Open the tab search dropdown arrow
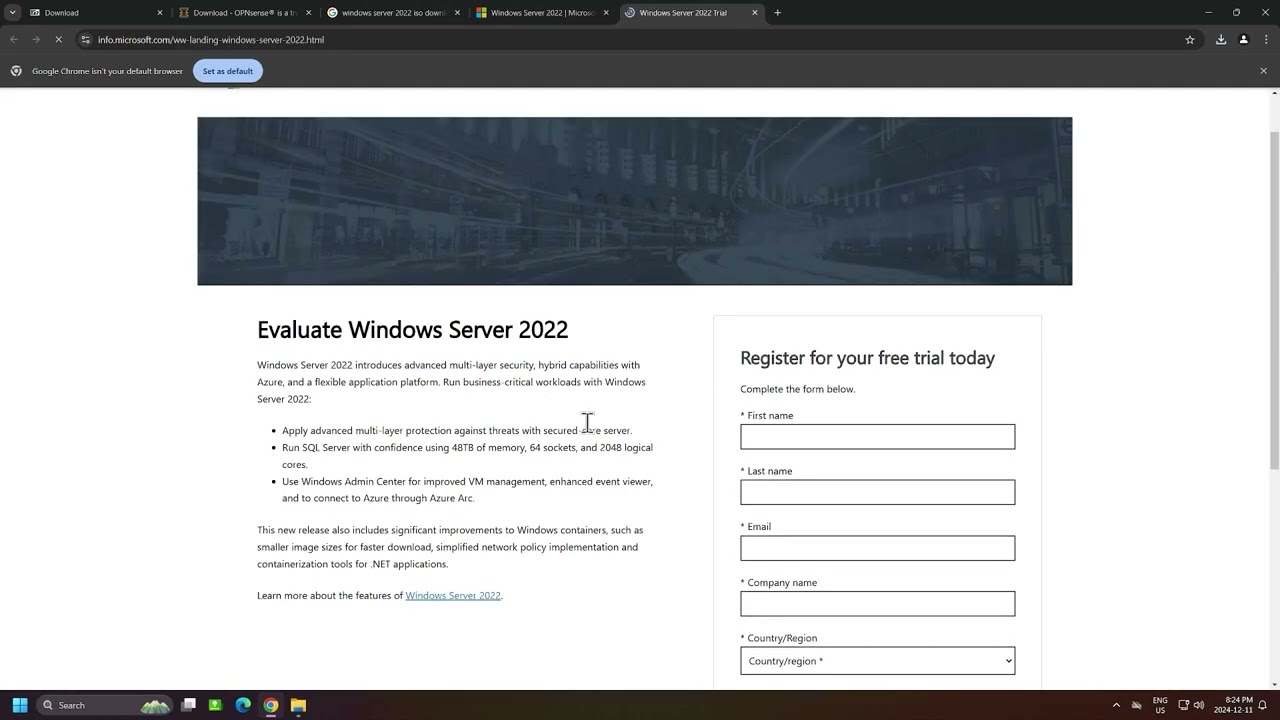The image size is (1280, 720). 12,13
